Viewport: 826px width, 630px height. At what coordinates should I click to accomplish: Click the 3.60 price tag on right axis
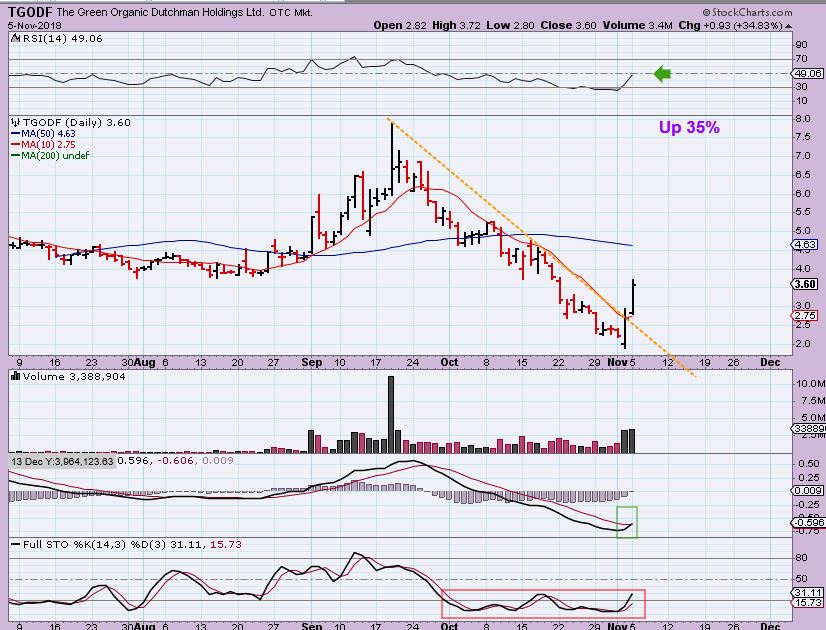point(805,284)
